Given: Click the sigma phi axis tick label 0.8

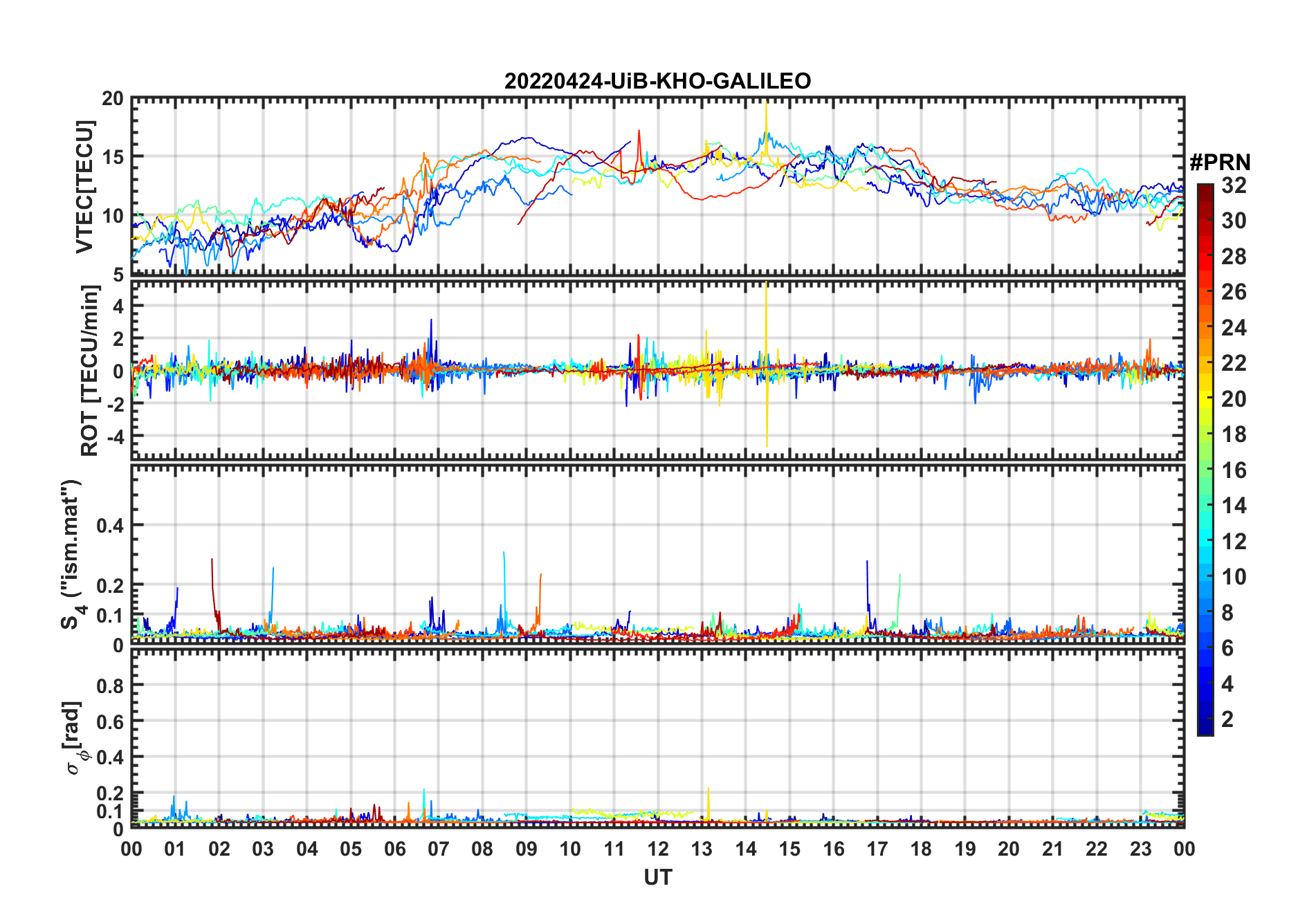Looking at the screenshot, I should [x=111, y=686].
